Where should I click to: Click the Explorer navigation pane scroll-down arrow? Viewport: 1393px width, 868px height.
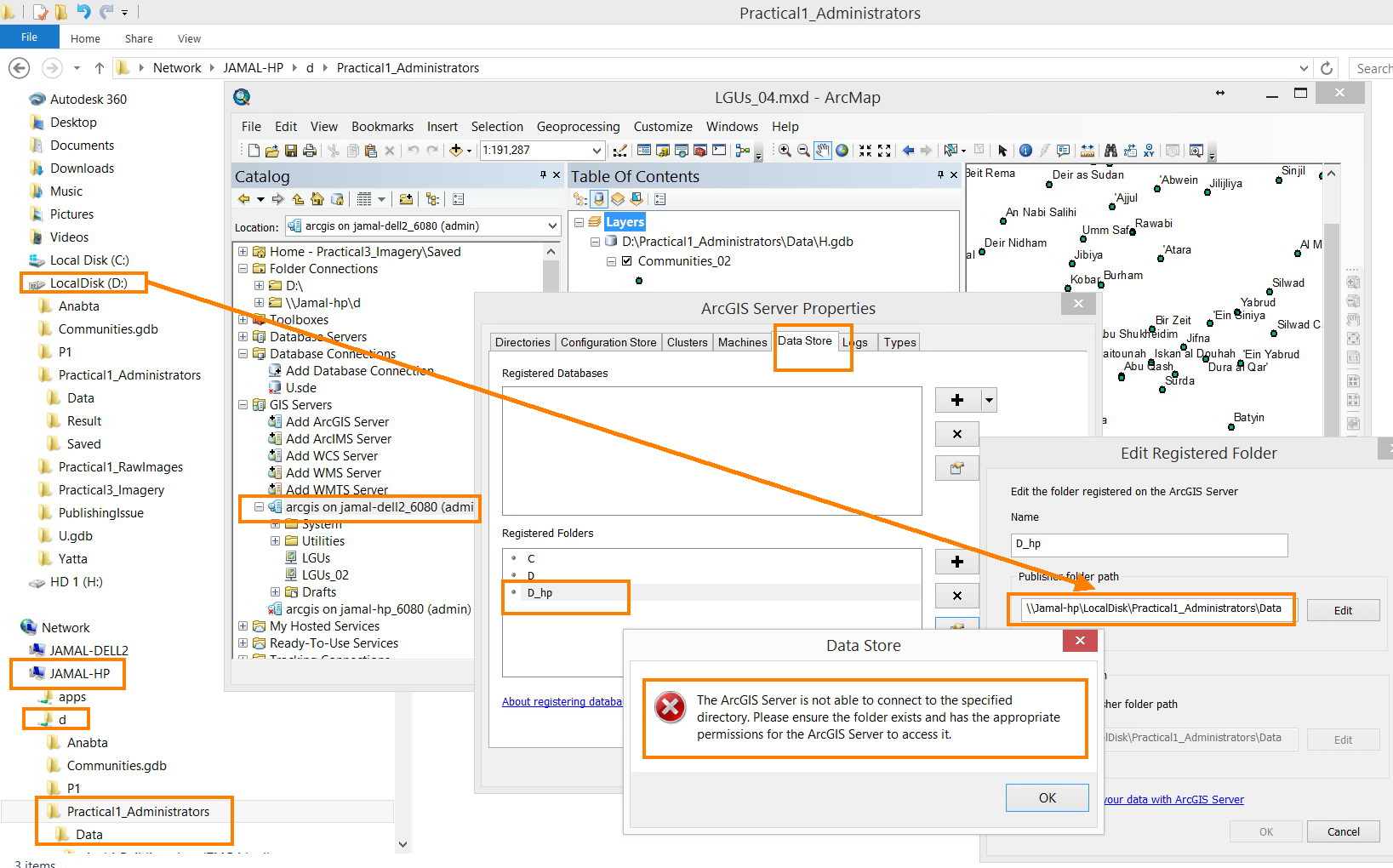(x=403, y=845)
